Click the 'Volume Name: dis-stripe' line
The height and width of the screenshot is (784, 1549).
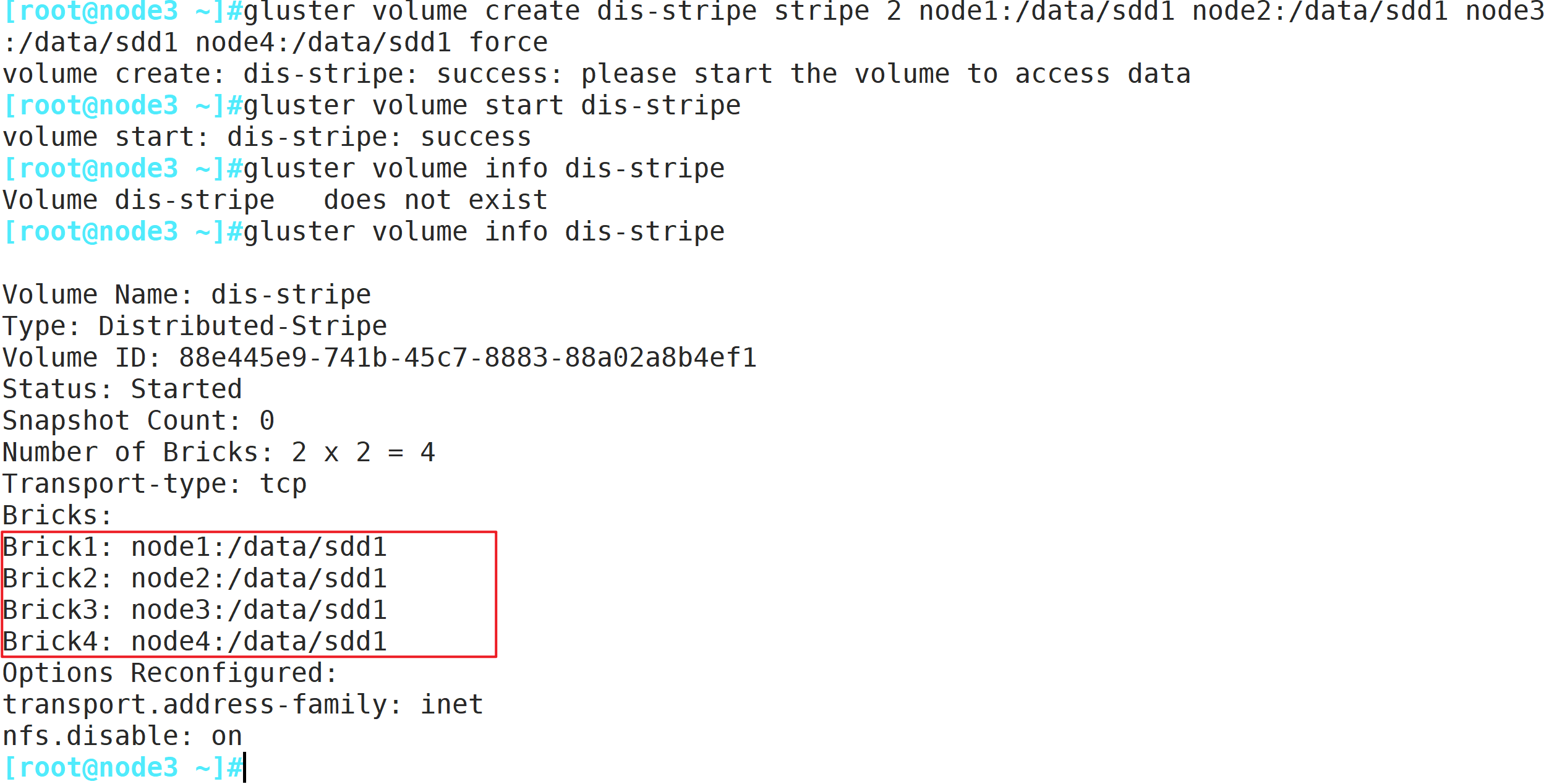coord(187,295)
